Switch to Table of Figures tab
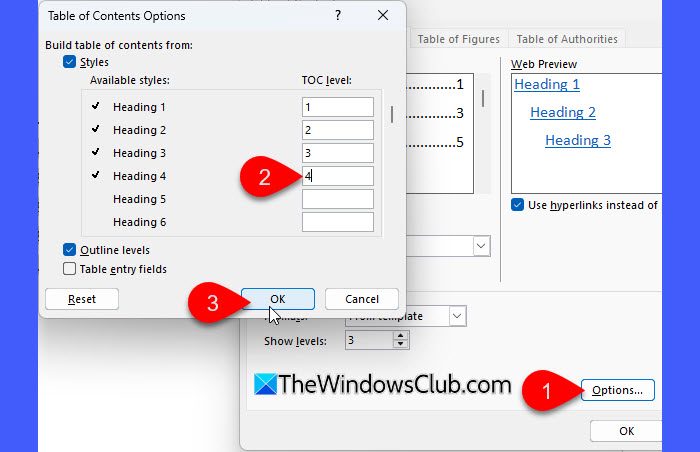Viewport: 700px width, 452px height. [459, 39]
